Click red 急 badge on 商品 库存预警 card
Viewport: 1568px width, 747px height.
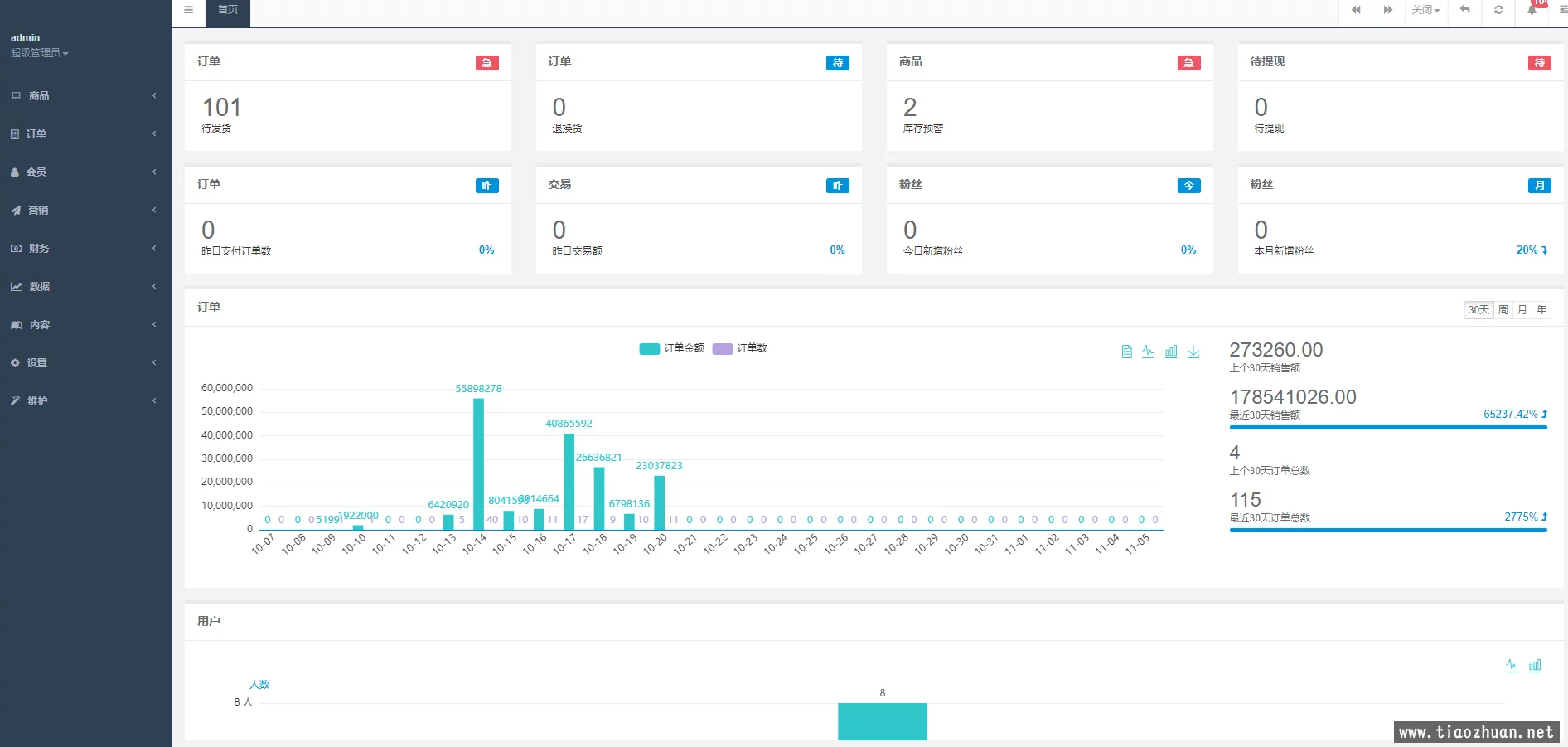[x=1189, y=63]
